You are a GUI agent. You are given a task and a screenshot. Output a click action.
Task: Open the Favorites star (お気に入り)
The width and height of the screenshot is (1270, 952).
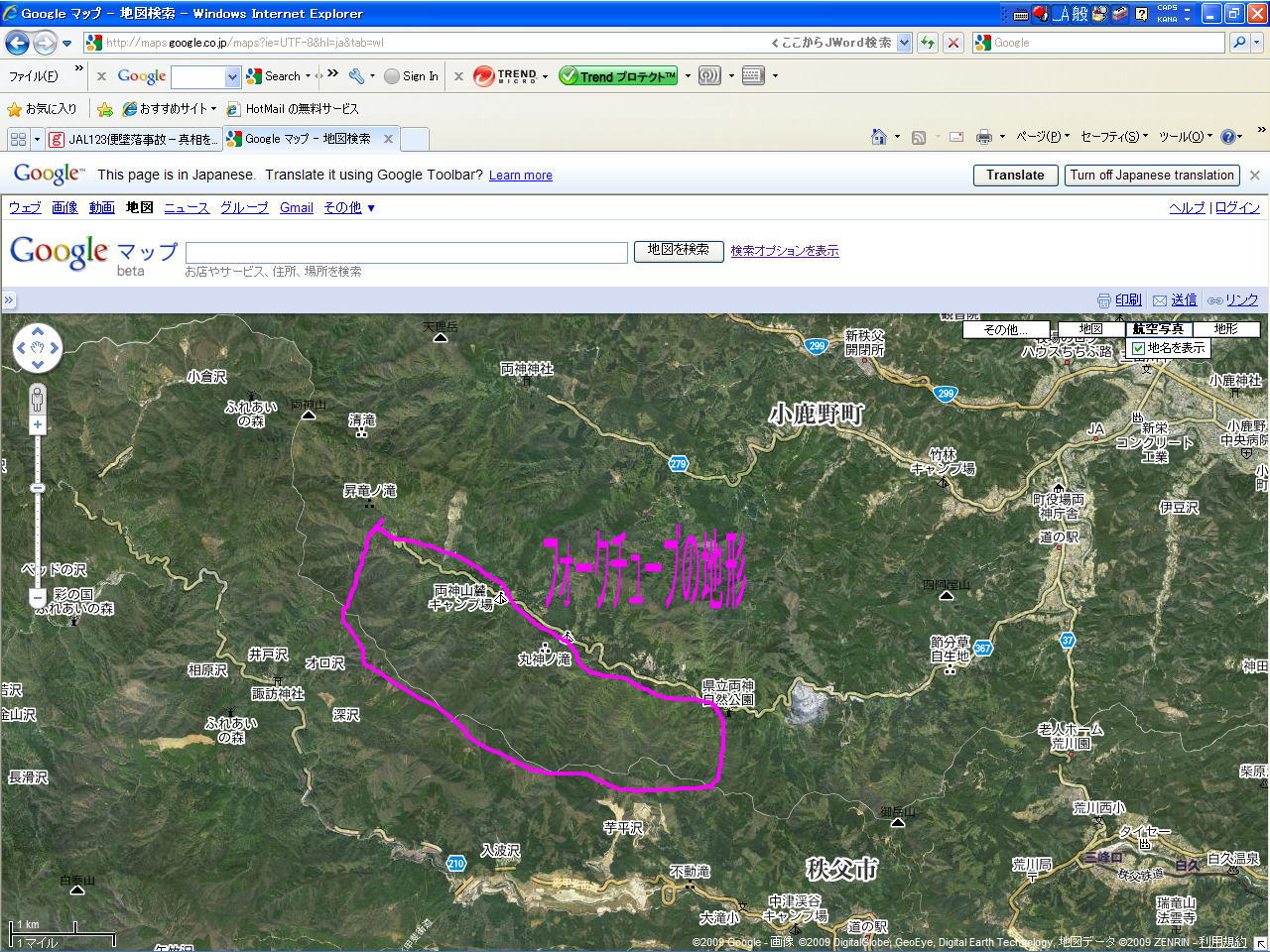point(42,109)
